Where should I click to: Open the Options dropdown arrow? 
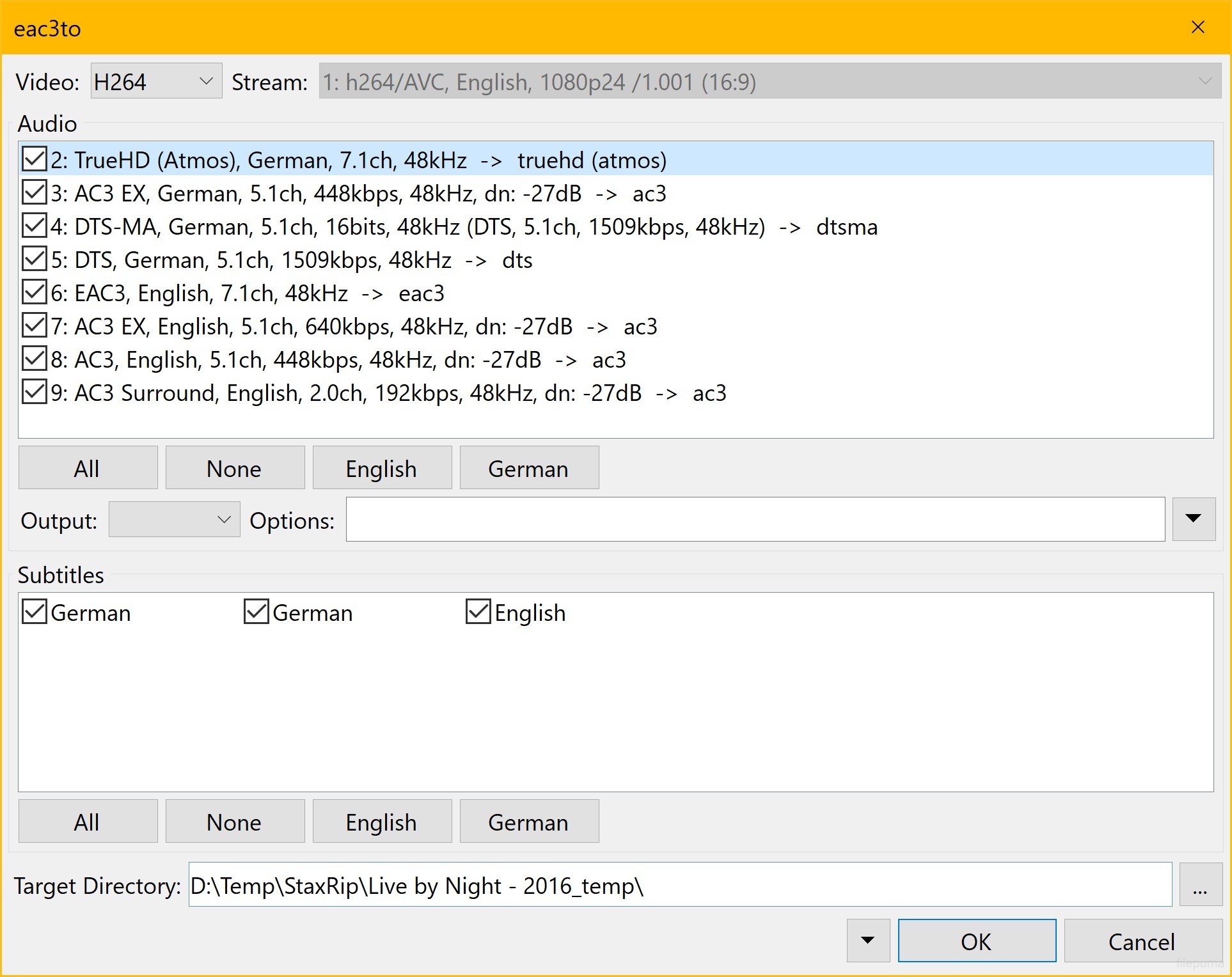[x=1193, y=519]
